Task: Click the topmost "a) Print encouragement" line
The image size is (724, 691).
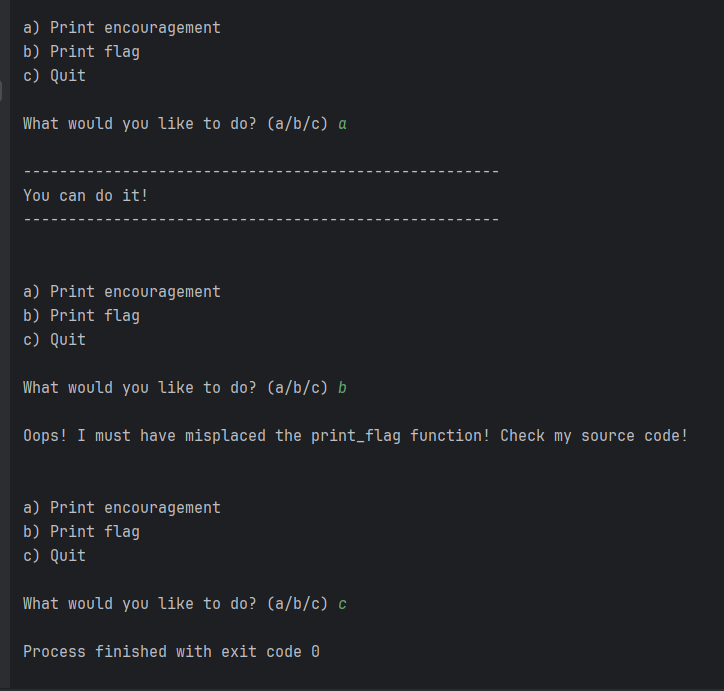Action: tap(121, 28)
